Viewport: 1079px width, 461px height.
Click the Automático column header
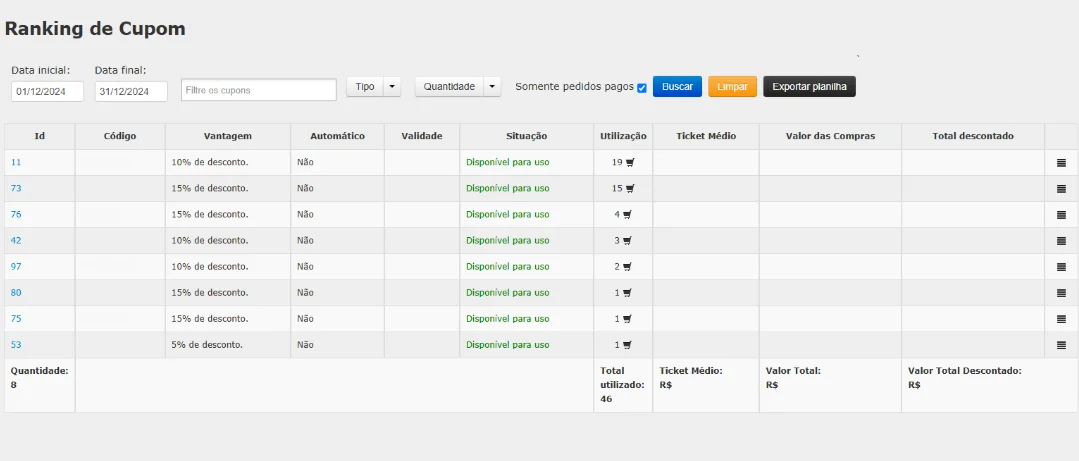click(x=337, y=136)
